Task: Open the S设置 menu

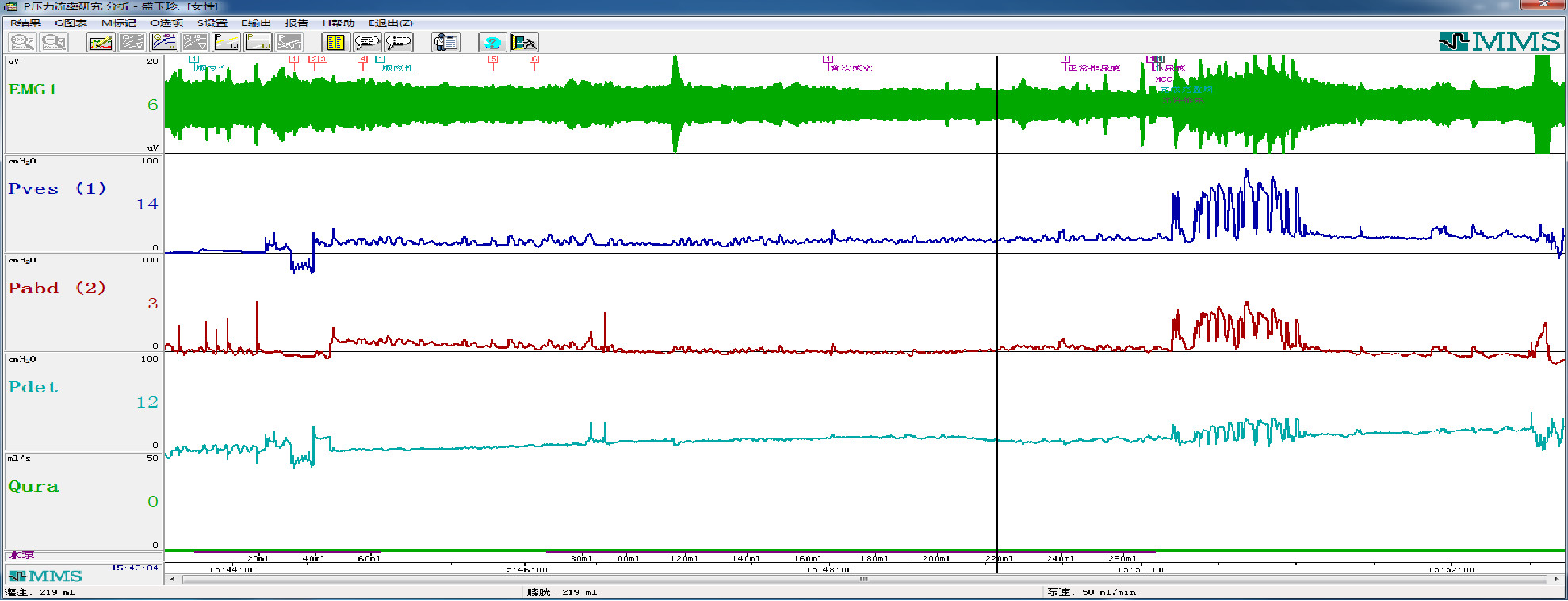Action: [212, 23]
